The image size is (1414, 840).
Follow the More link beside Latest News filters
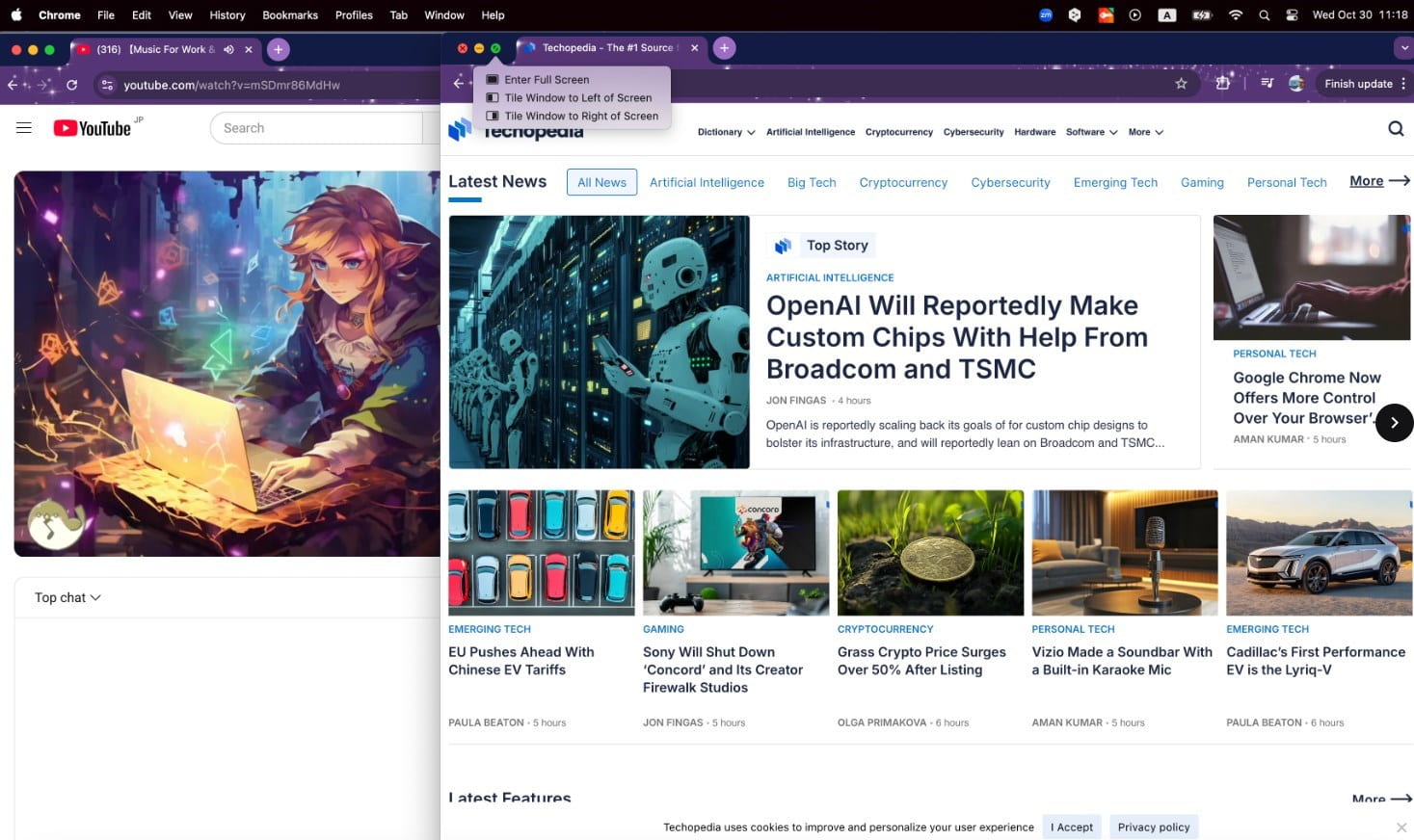pos(1379,181)
